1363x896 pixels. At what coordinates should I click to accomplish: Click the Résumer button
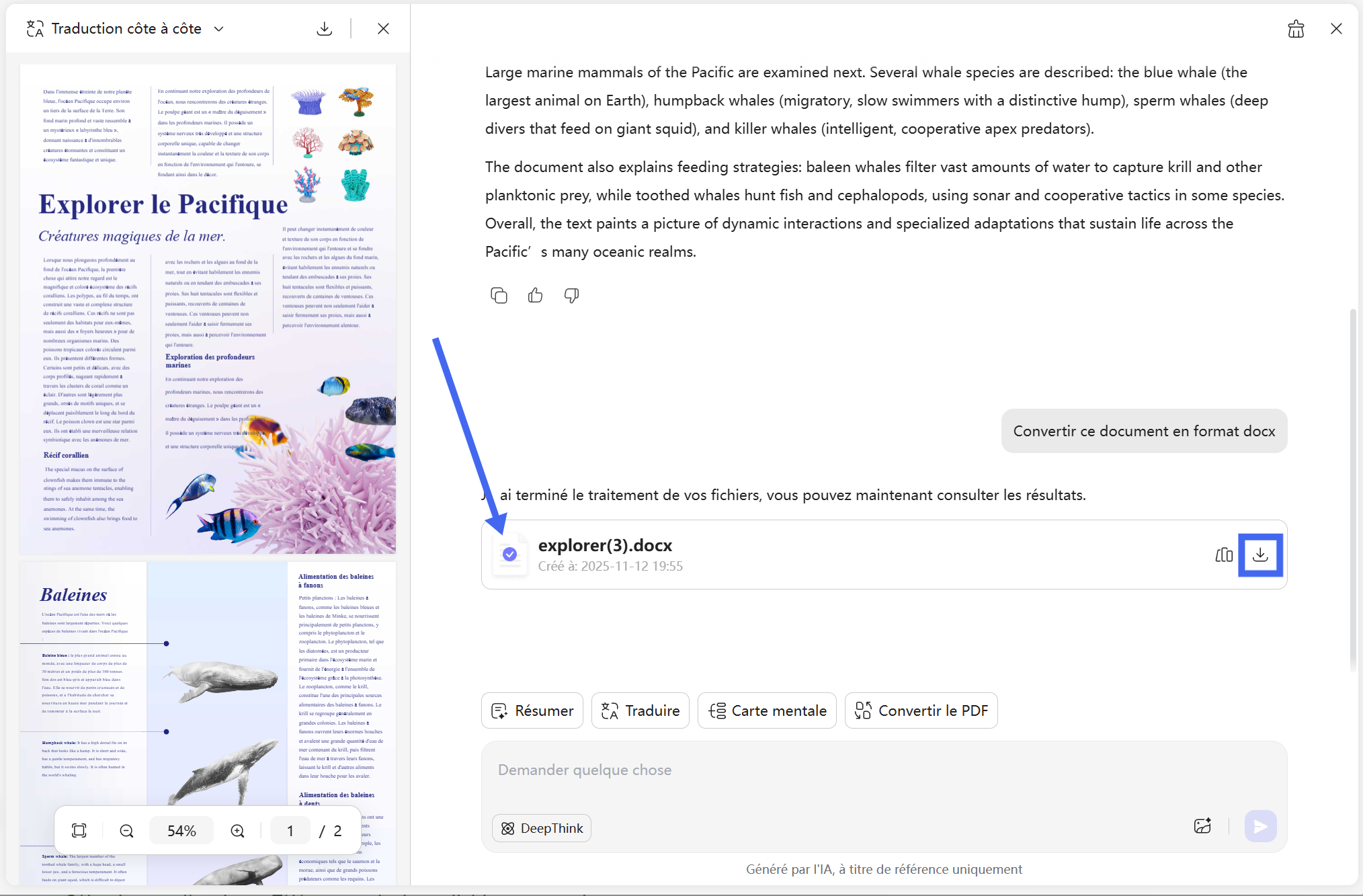pyautogui.click(x=532, y=710)
